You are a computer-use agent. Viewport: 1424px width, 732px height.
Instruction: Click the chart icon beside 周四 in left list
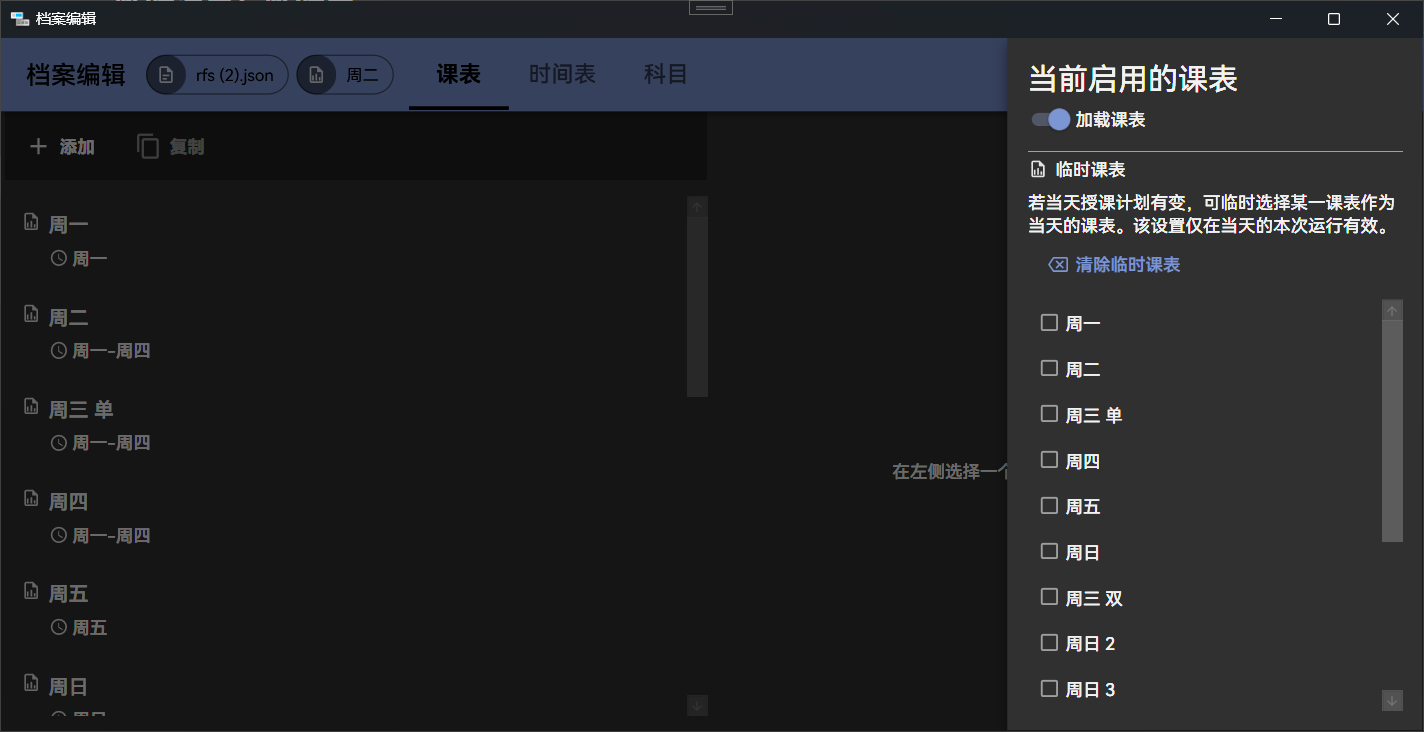[x=31, y=499]
